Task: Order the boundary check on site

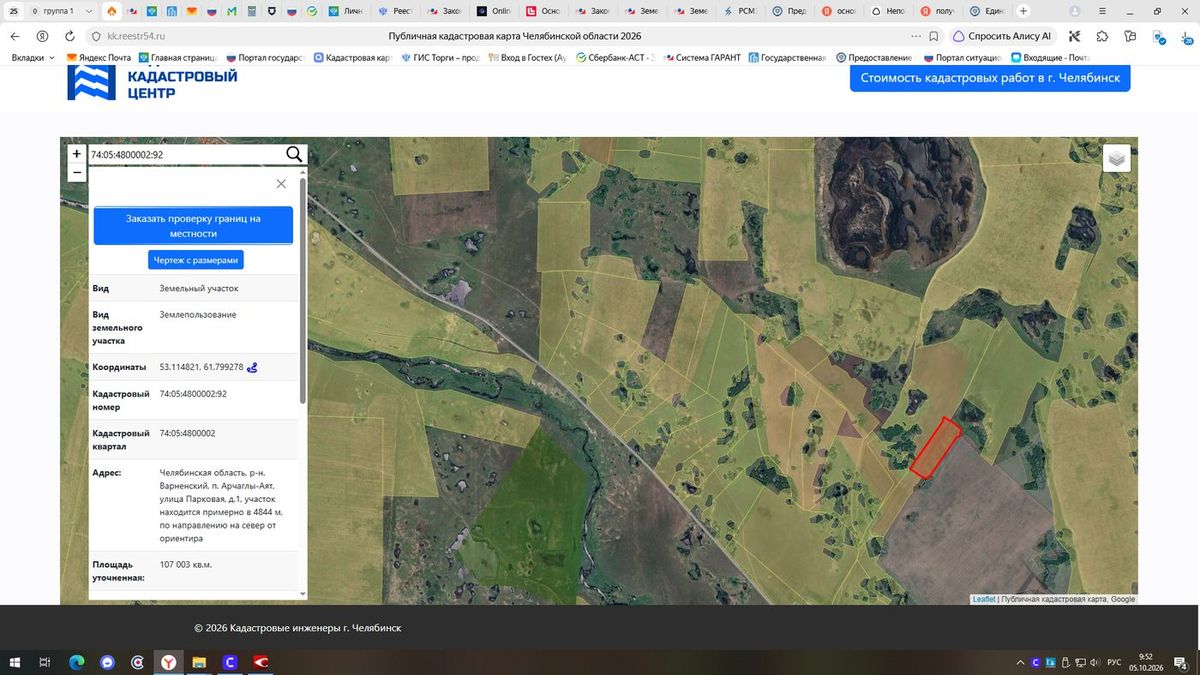Action: pyautogui.click(x=193, y=225)
